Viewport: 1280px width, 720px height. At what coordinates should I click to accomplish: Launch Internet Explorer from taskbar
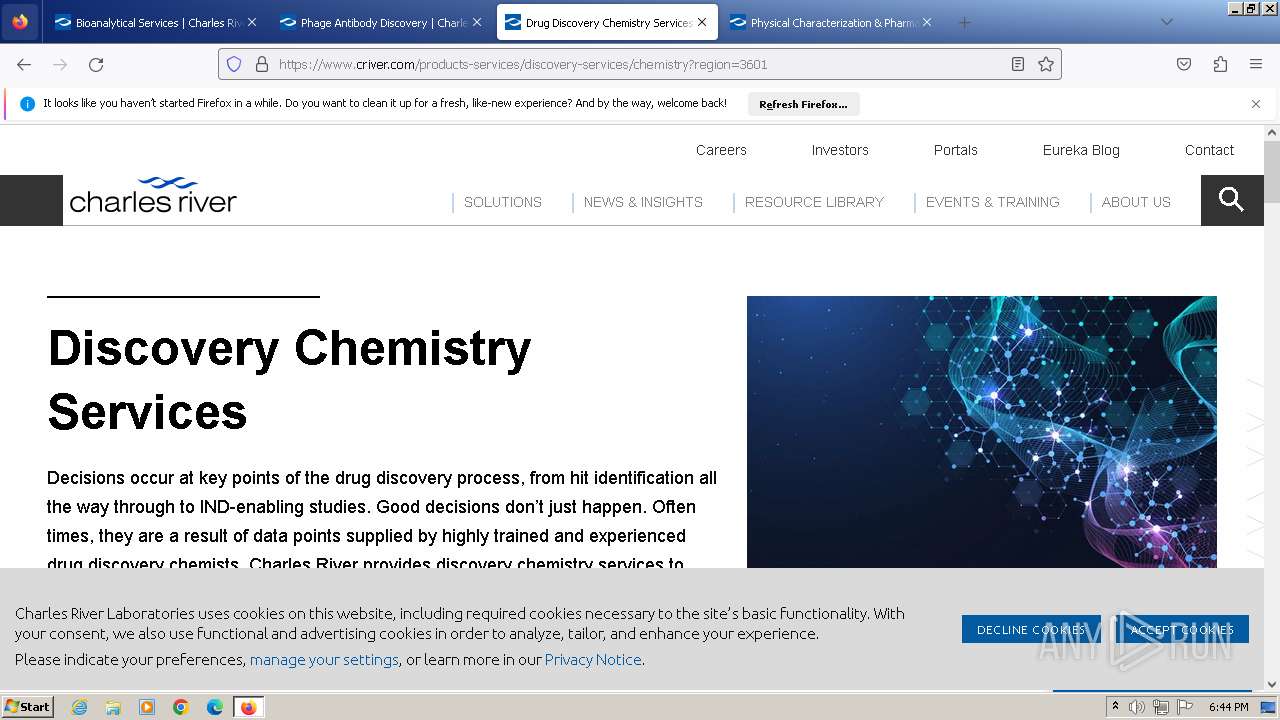pos(79,707)
